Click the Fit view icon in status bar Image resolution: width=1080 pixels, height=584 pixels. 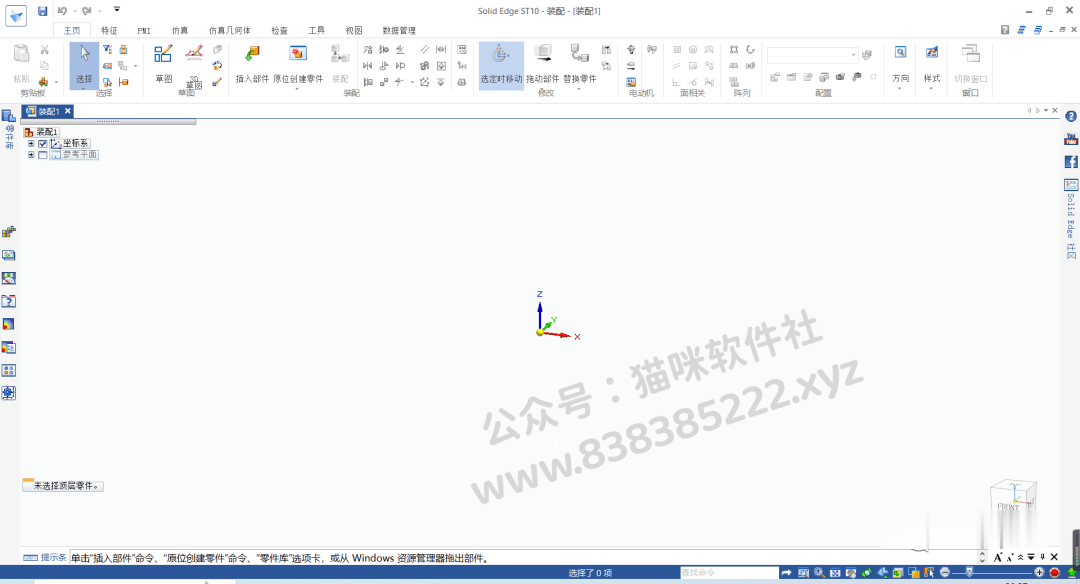835,573
